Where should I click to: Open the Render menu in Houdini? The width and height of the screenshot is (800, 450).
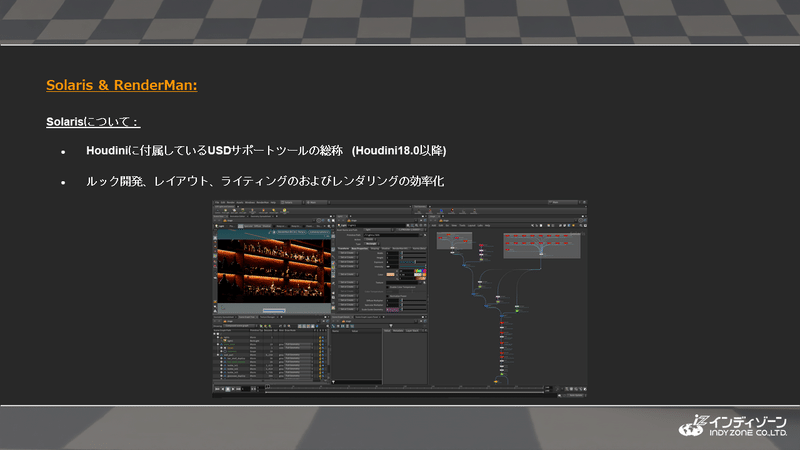[230, 203]
